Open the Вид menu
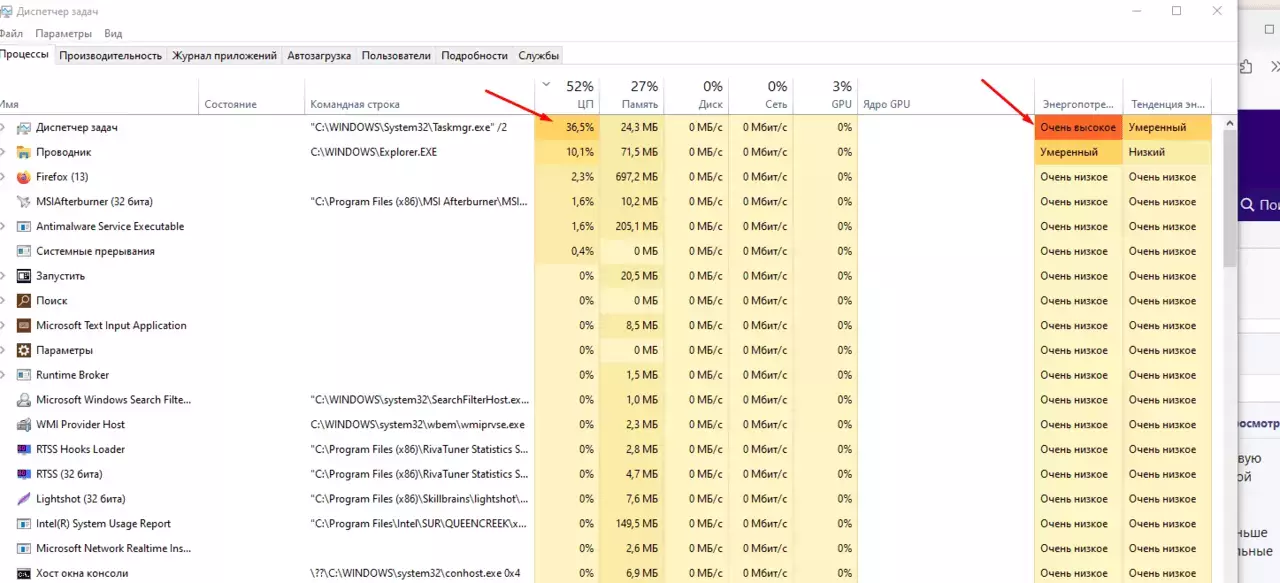 point(113,34)
